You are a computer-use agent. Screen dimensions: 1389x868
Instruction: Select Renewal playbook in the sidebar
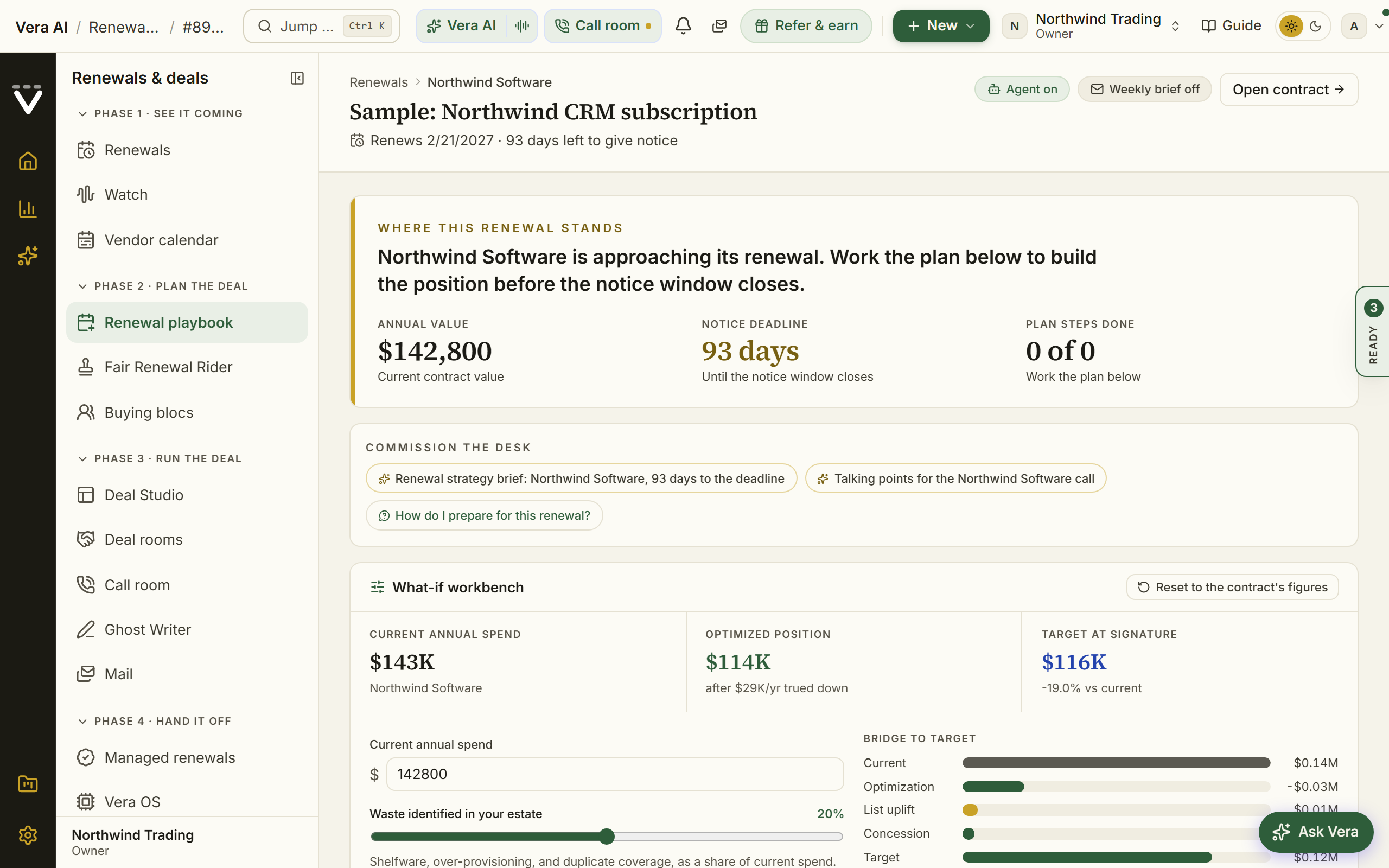coord(187,323)
